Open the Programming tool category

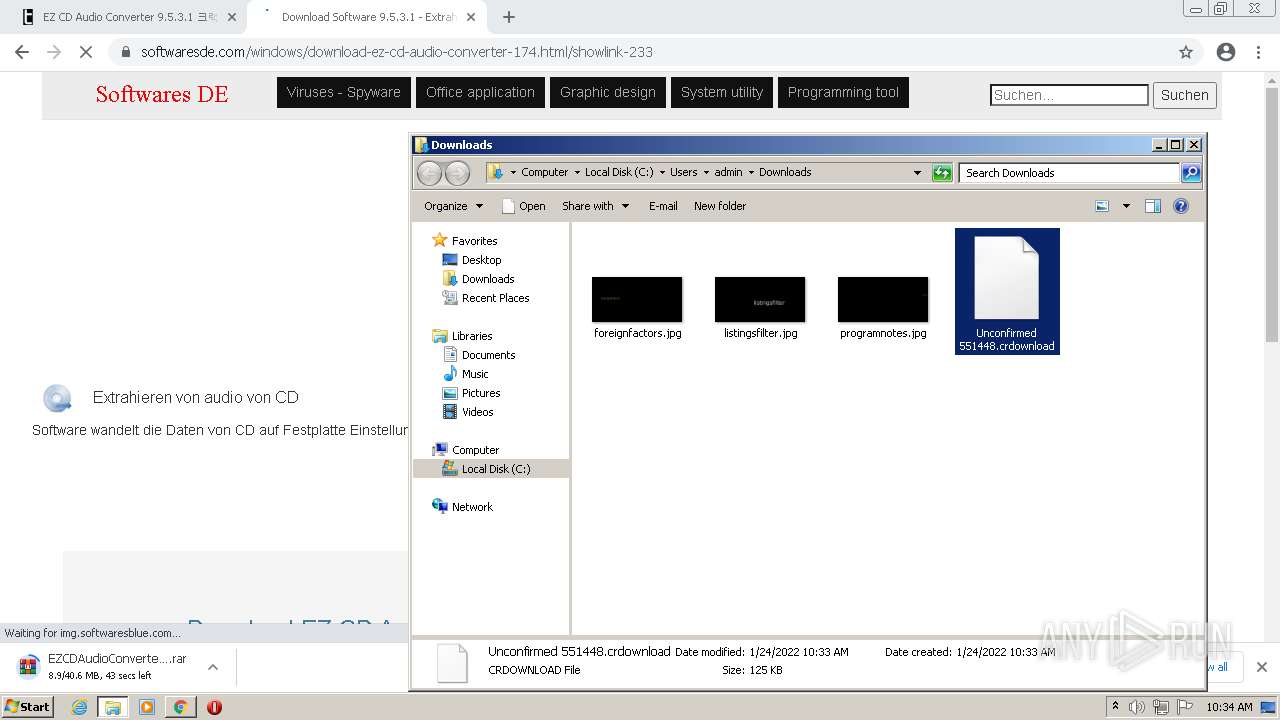tap(843, 92)
